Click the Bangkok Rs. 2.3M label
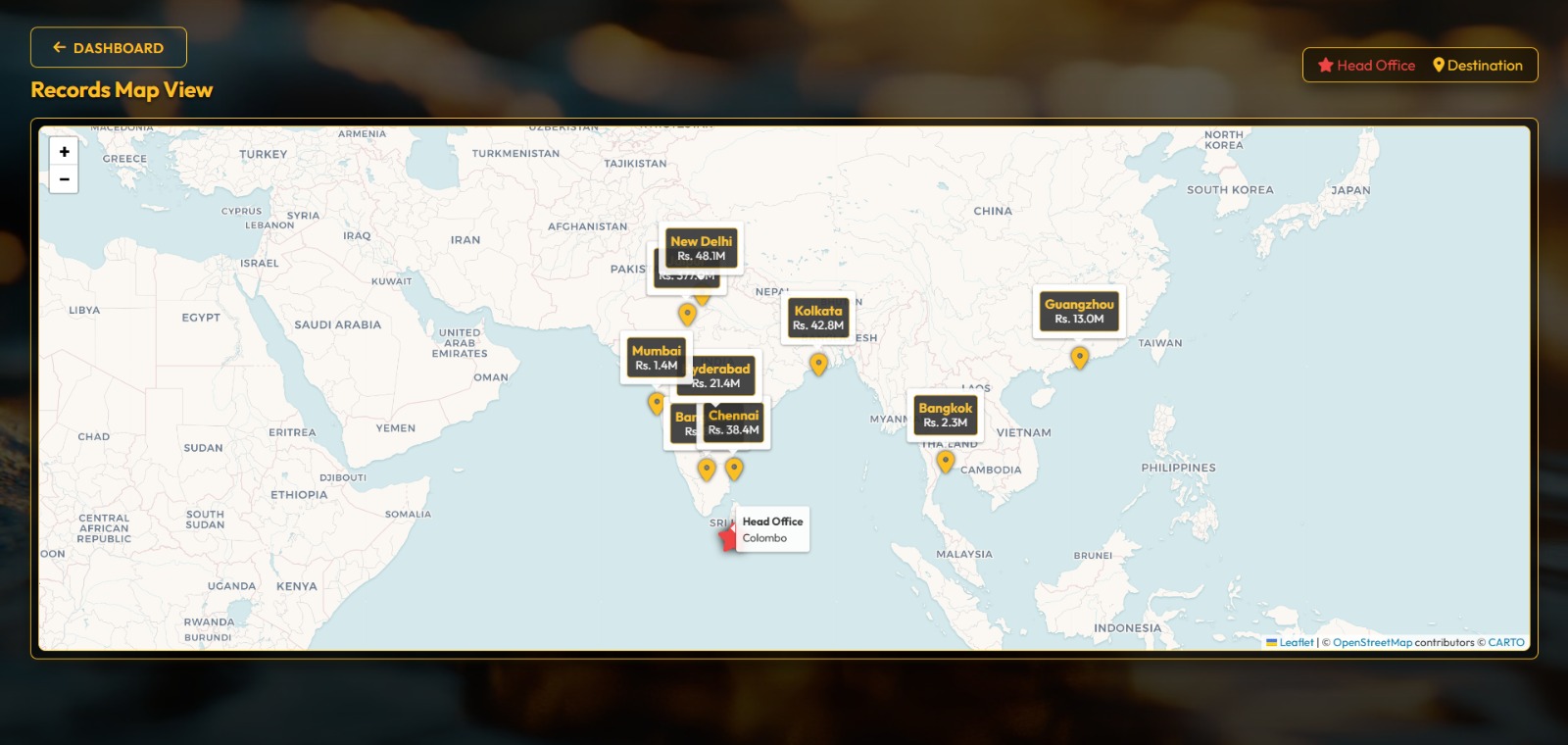The height and width of the screenshot is (745, 1568). click(946, 416)
